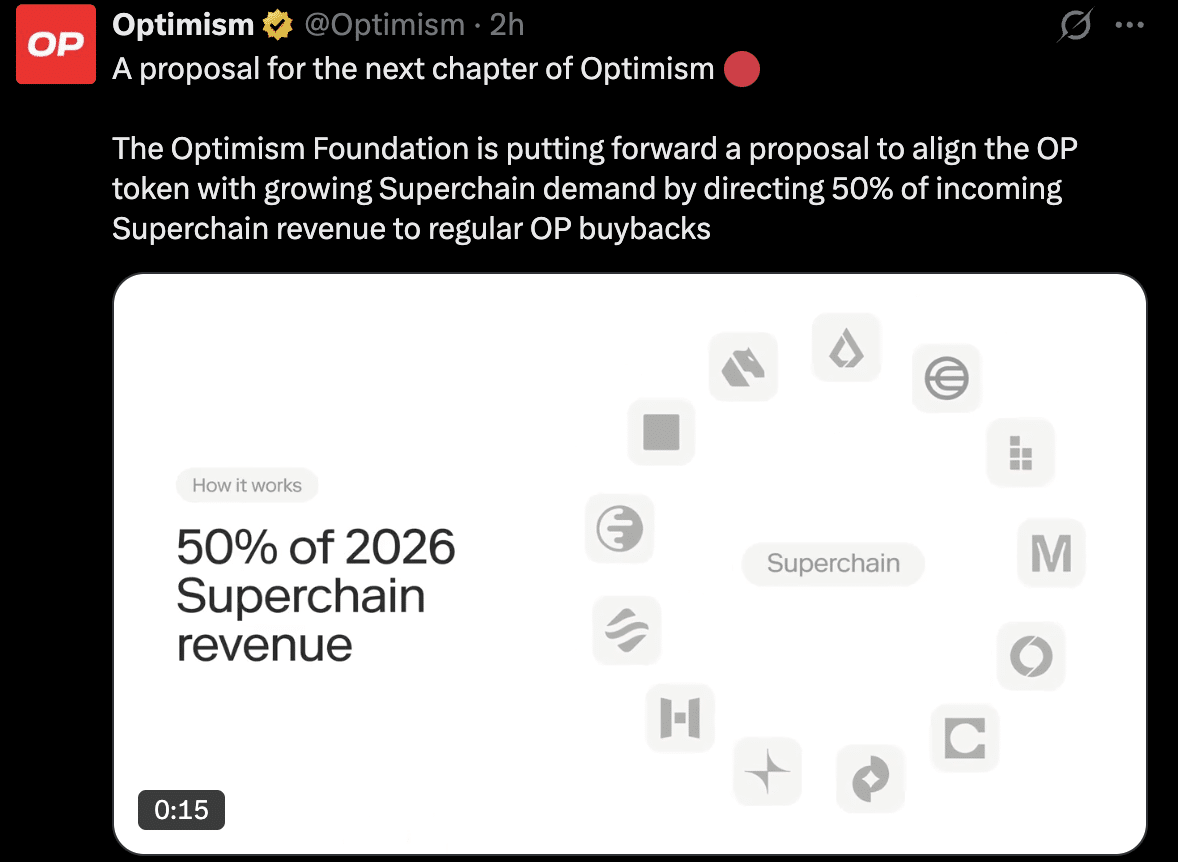Click the letter H chain logo

tap(680, 717)
